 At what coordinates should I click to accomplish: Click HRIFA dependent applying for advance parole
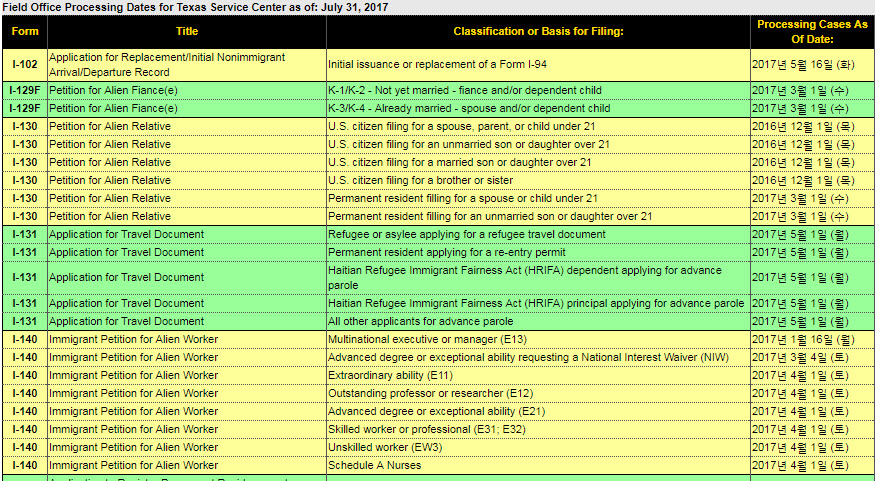click(525, 277)
